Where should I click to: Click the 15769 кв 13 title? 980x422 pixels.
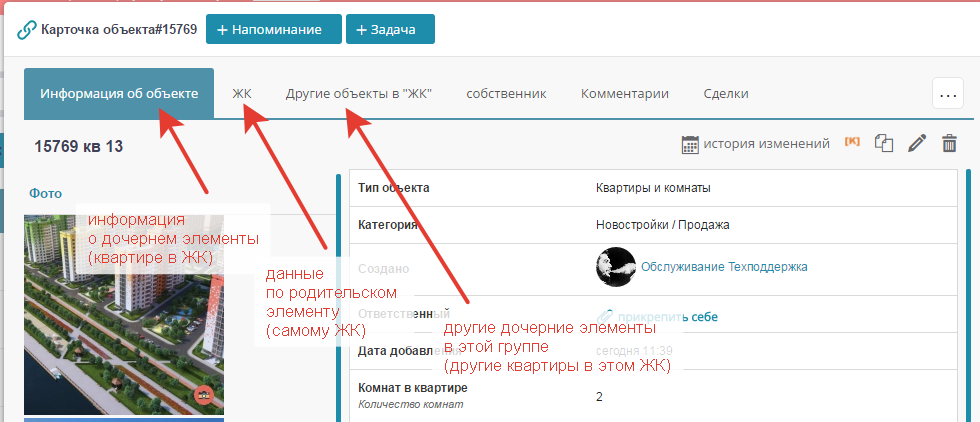[79, 147]
